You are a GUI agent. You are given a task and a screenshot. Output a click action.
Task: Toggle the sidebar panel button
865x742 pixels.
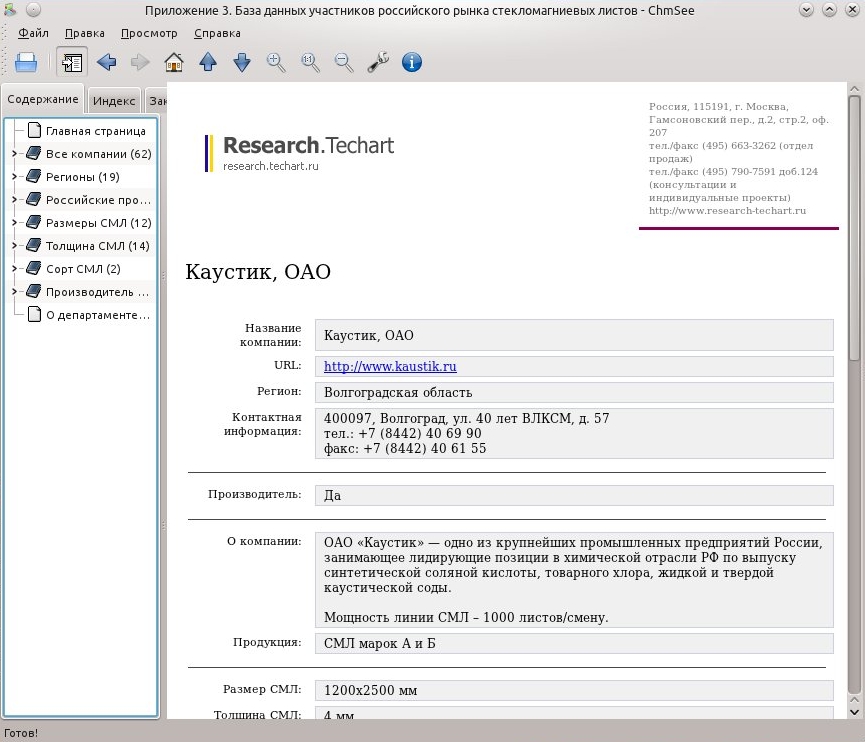tap(72, 62)
